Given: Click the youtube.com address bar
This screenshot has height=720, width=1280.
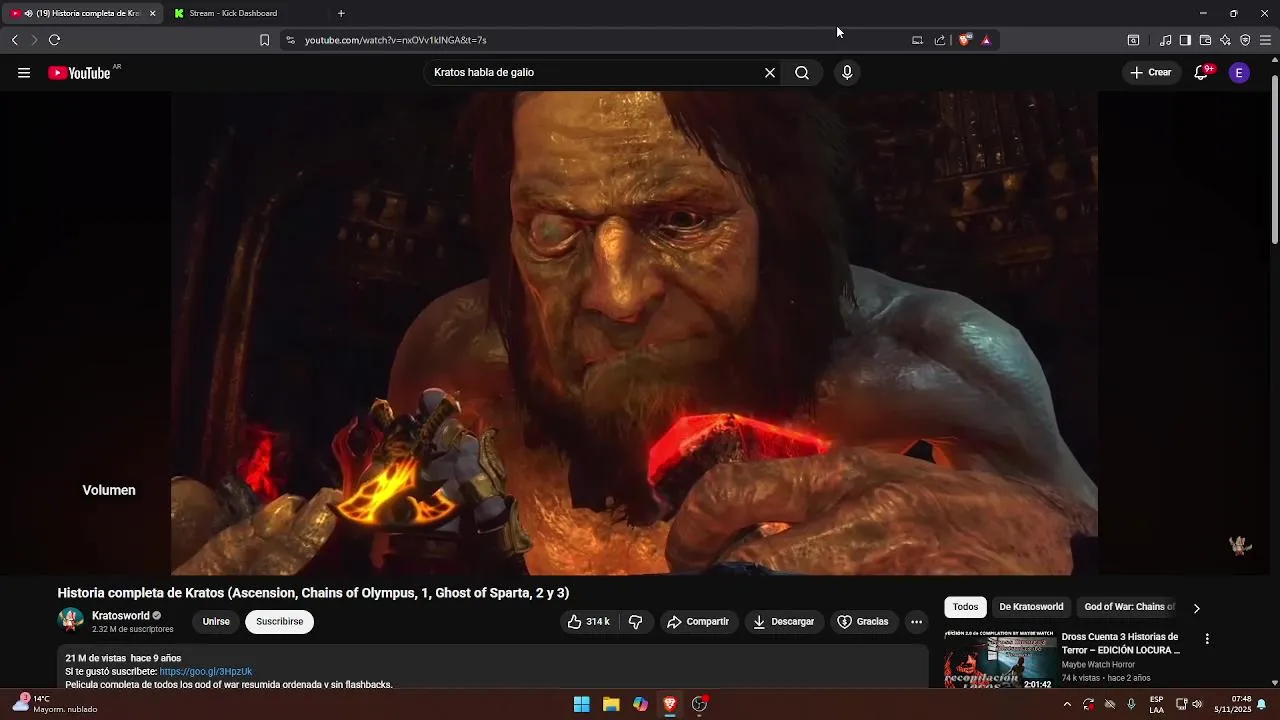Looking at the screenshot, I should click(600, 40).
